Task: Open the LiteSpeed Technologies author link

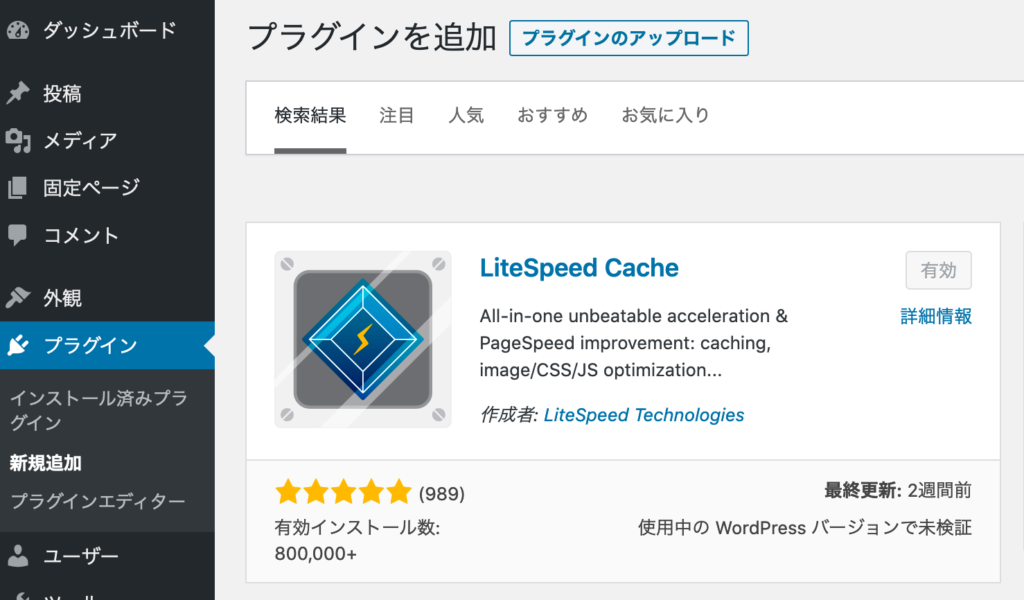Action: (x=644, y=415)
